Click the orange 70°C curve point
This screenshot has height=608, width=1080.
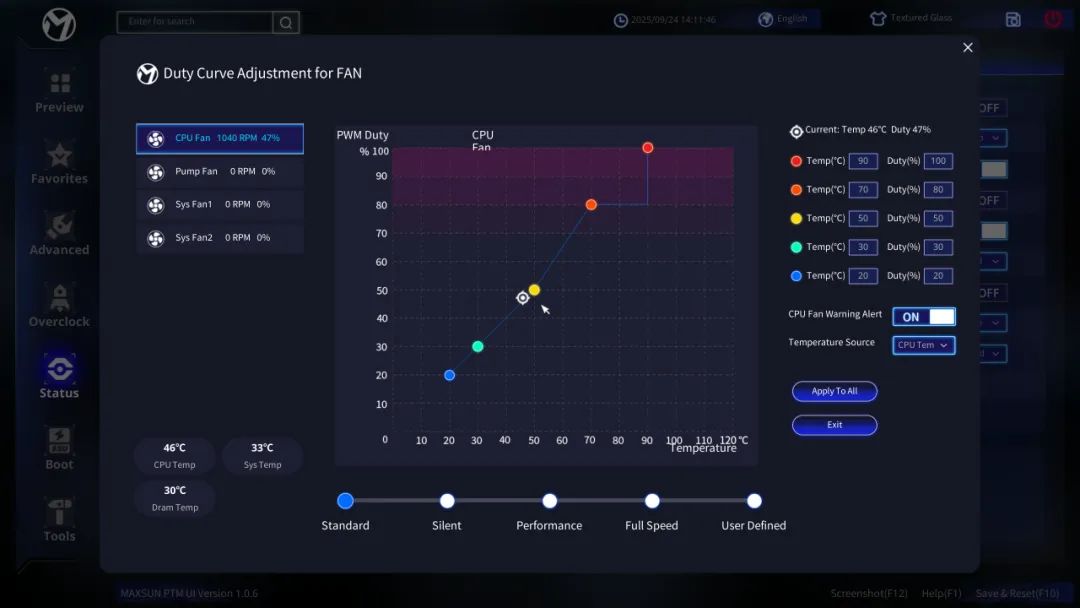point(591,205)
